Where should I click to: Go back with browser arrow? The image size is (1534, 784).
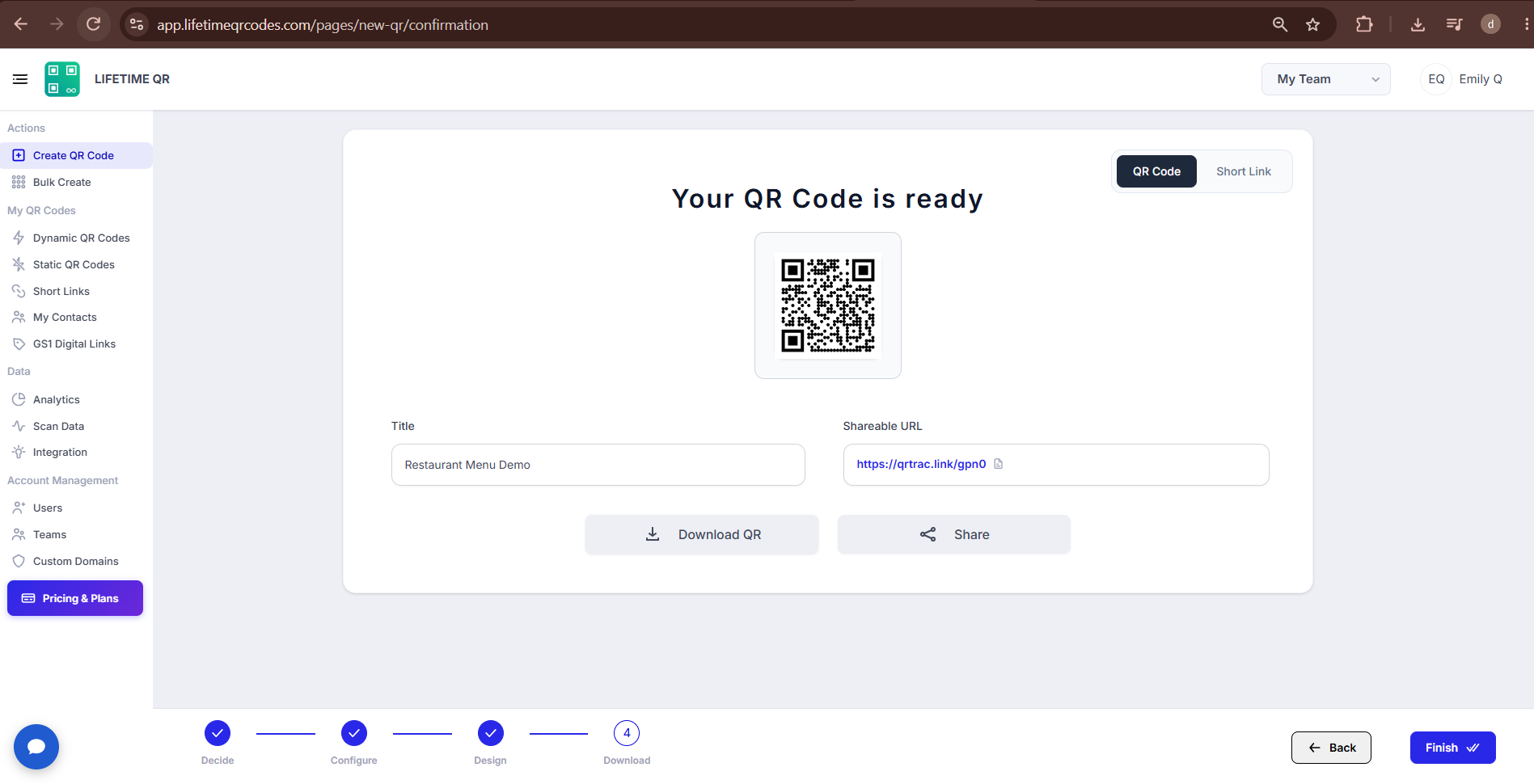(21, 24)
